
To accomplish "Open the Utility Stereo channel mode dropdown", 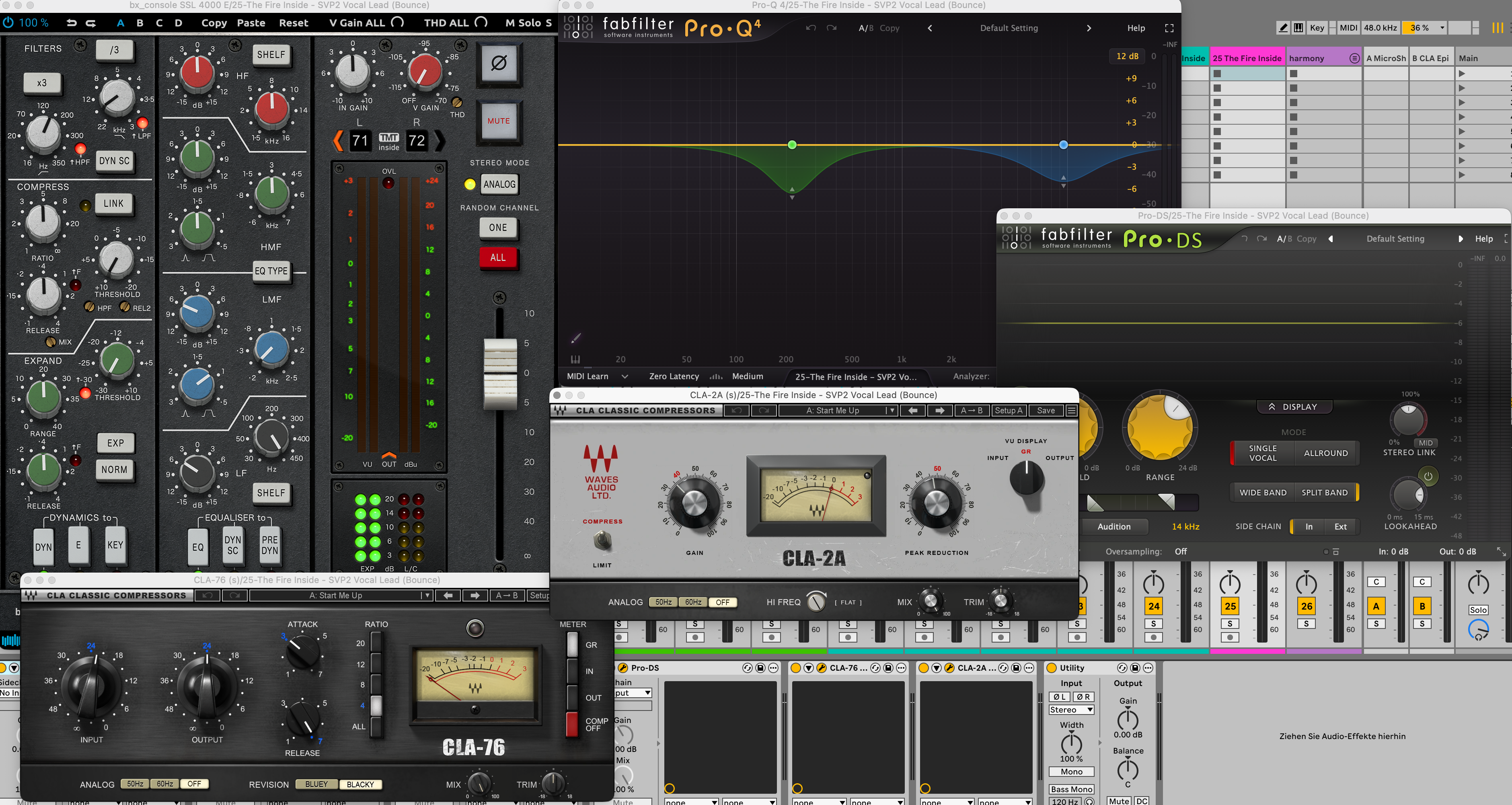I will pos(1071,710).
